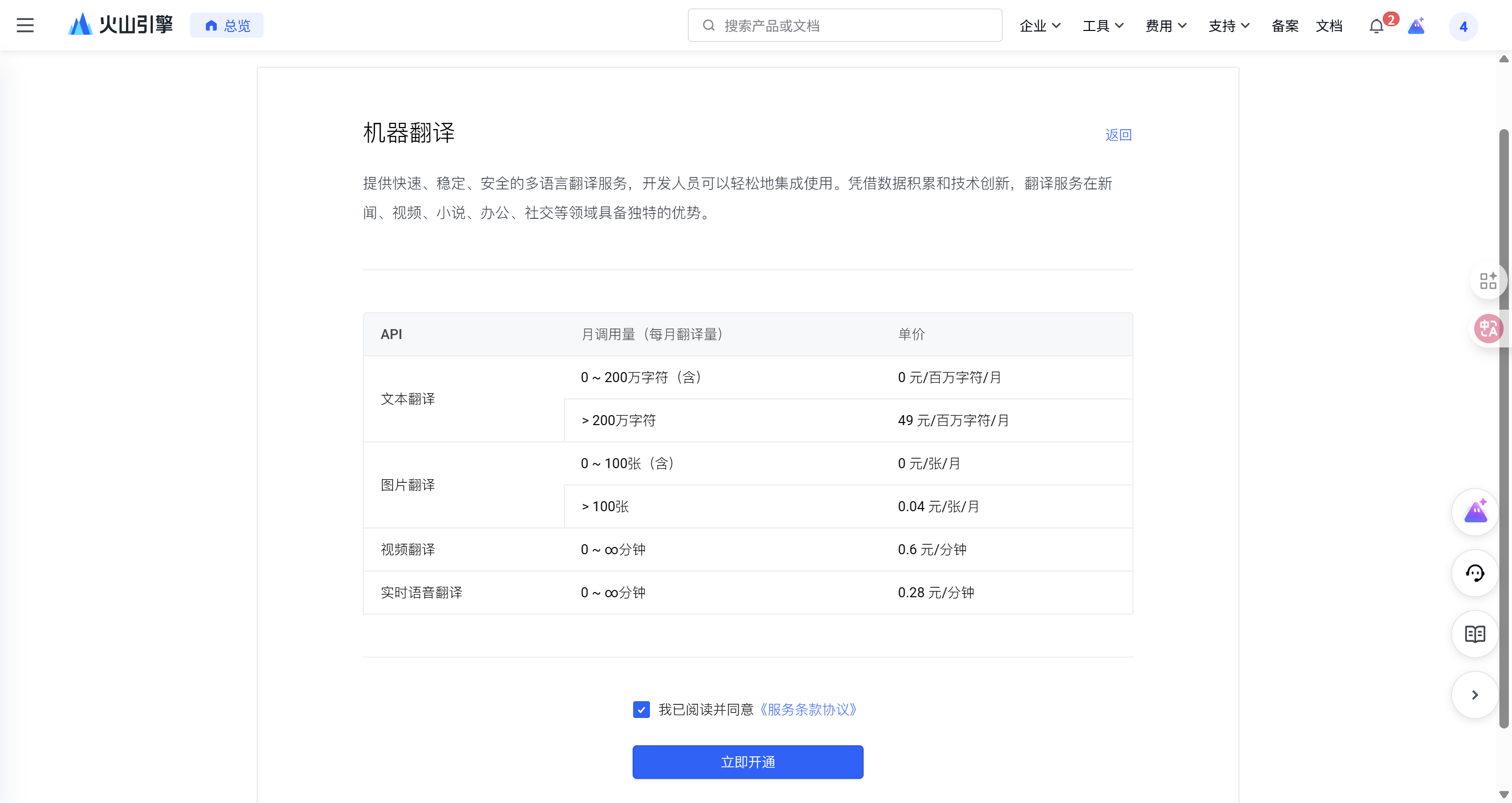Expand the 费用 dropdown menu
This screenshot has height=803, width=1512.
coord(1165,26)
